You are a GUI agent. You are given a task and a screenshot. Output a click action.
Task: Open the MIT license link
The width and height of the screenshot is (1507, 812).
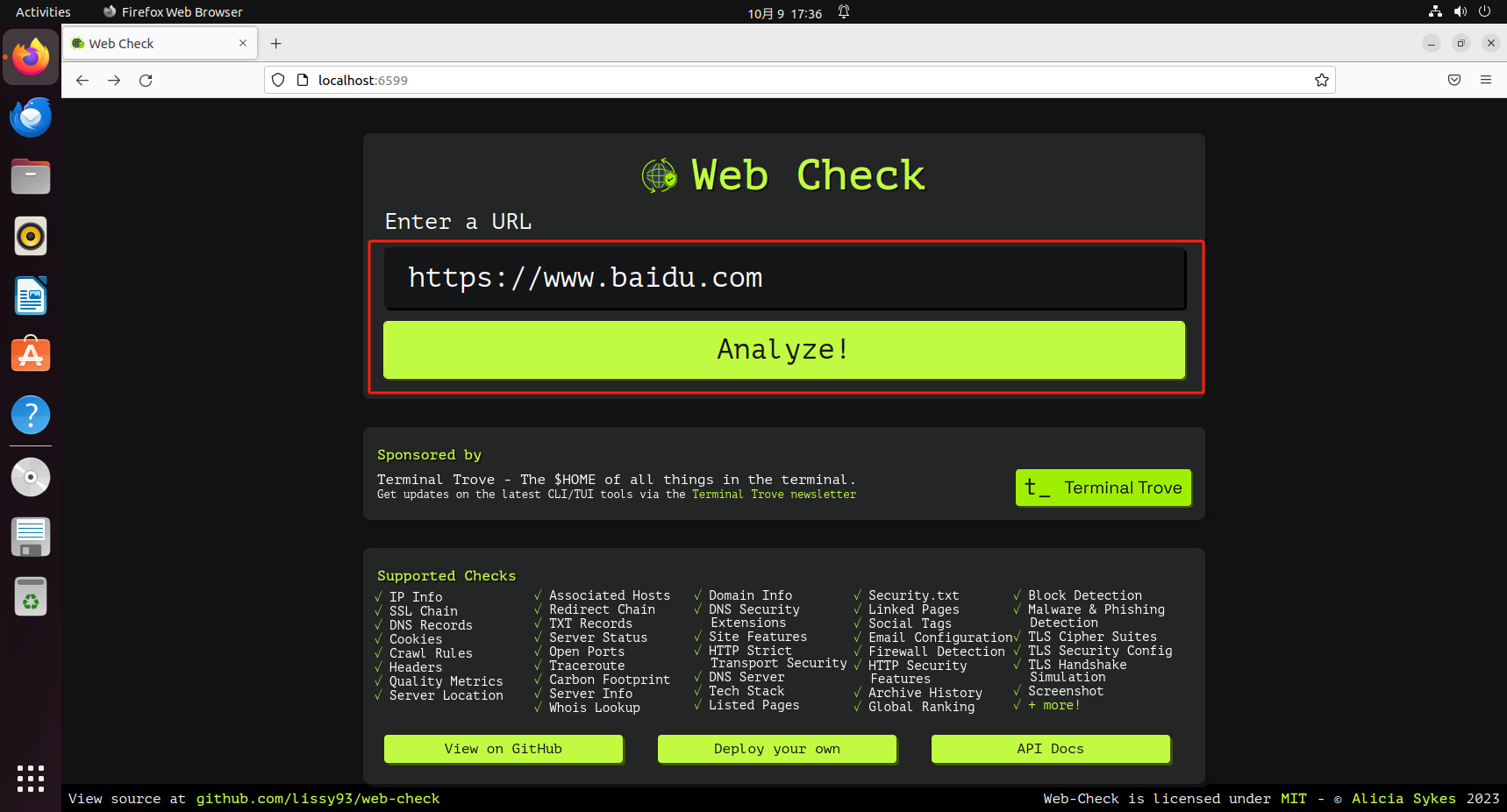1293,799
